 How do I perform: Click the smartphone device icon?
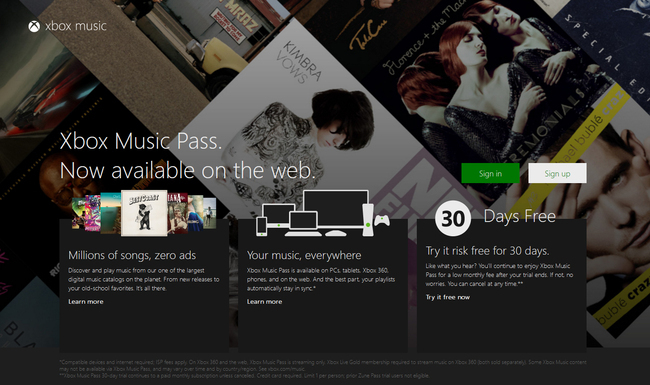pyautogui.click(x=262, y=226)
